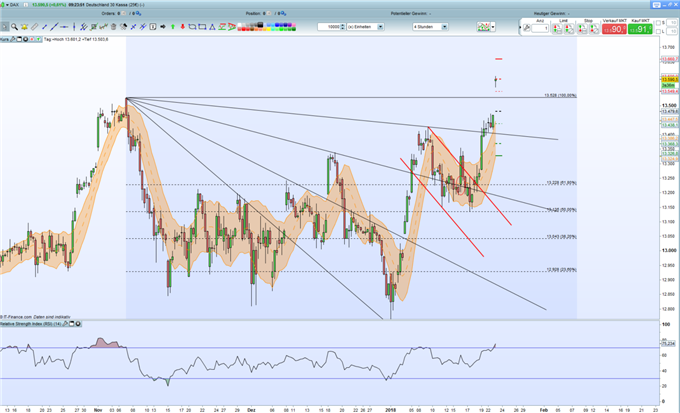Image resolution: width=680 pixels, height=413 pixels.
Task: Select the text box annotation tool
Action: [x=153, y=26]
